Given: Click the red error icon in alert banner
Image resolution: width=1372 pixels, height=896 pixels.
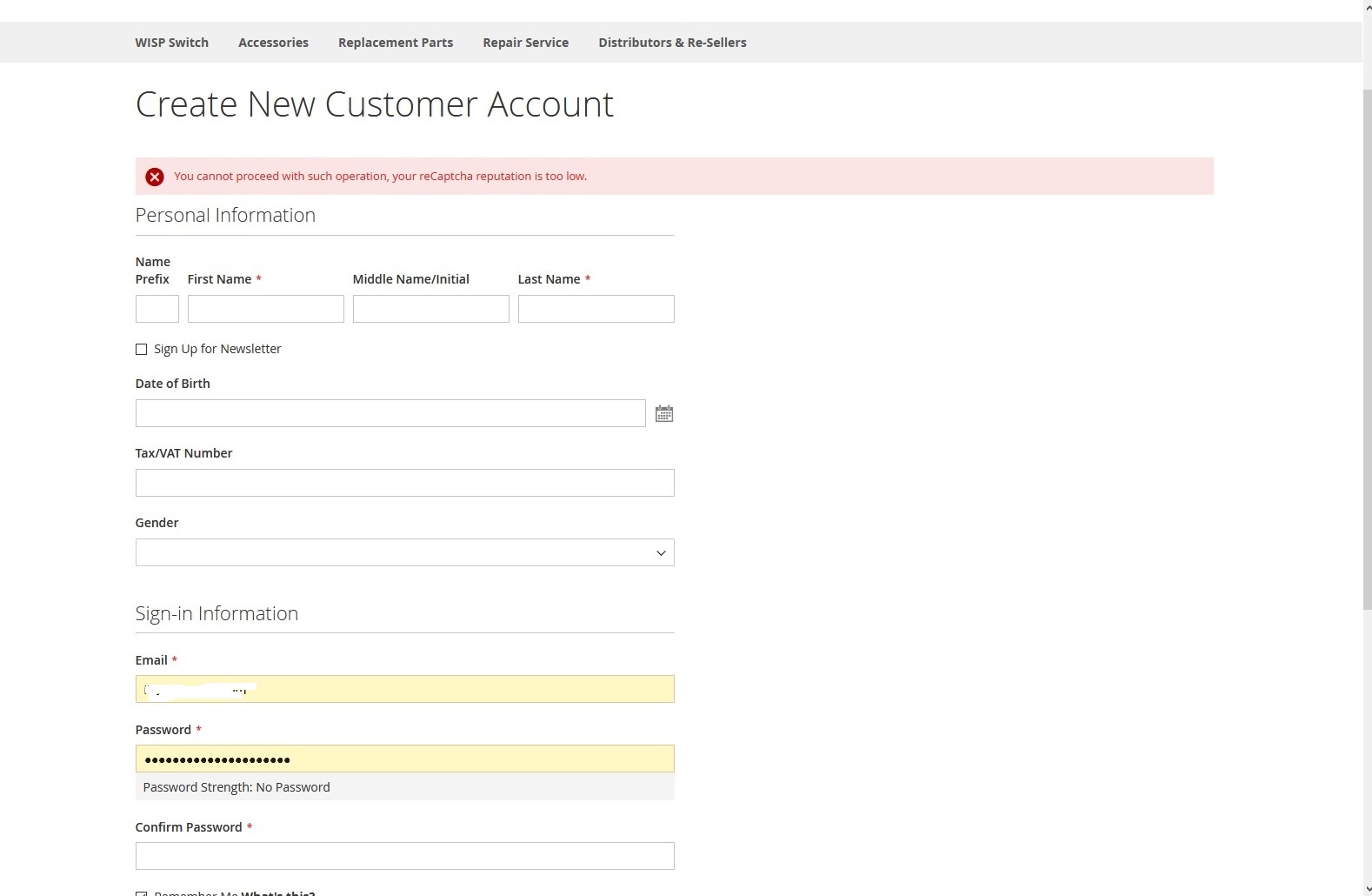Looking at the screenshot, I should (155, 177).
